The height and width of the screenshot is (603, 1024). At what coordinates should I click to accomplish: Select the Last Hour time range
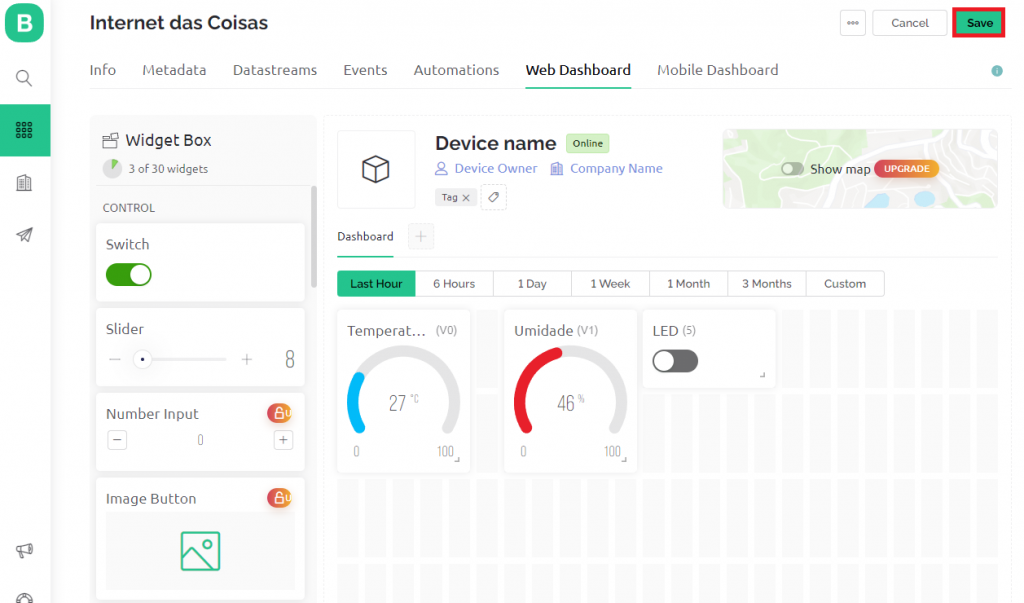click(x=376, y=284)
